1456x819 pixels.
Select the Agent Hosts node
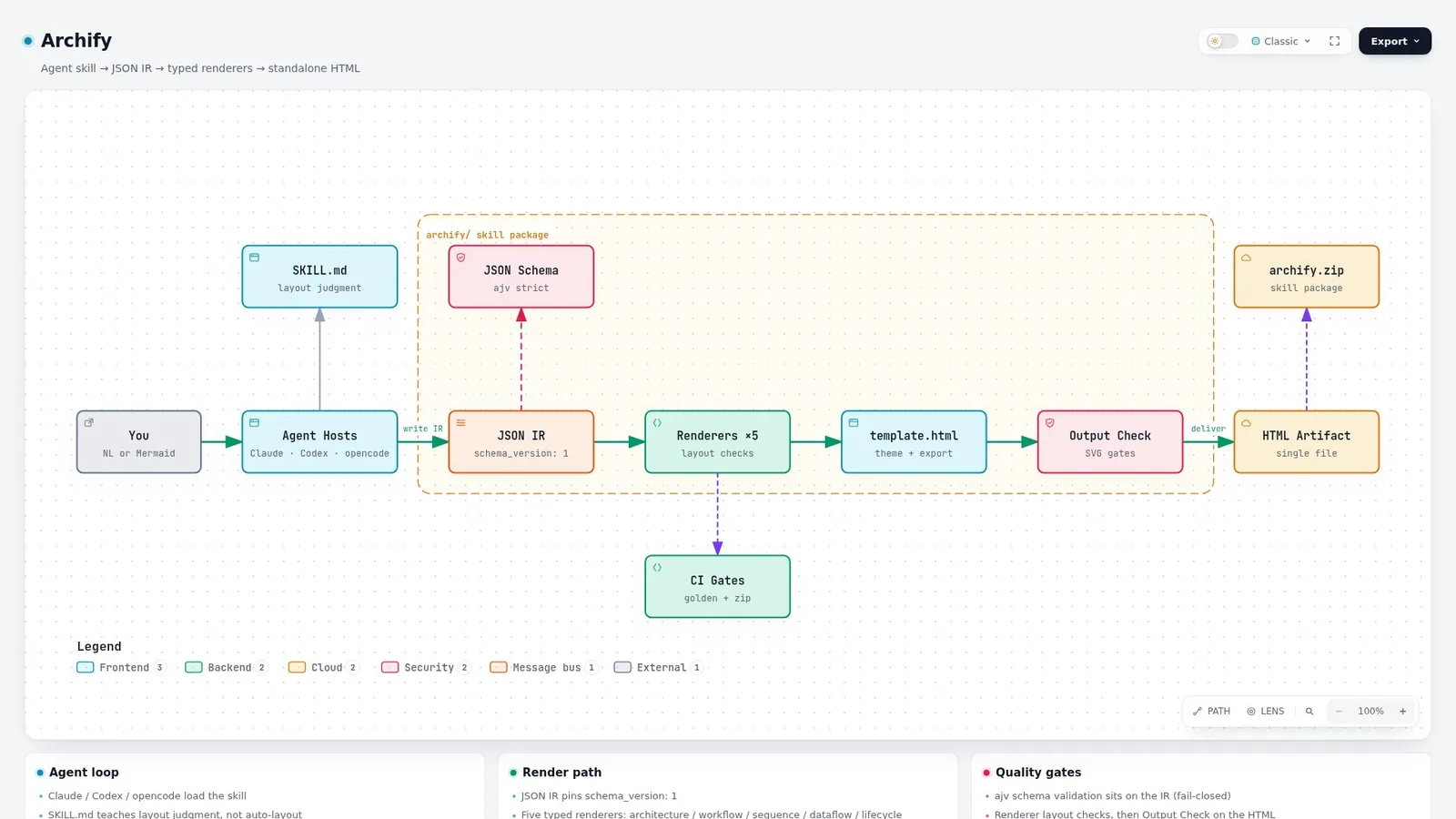[x=319, y=442]
